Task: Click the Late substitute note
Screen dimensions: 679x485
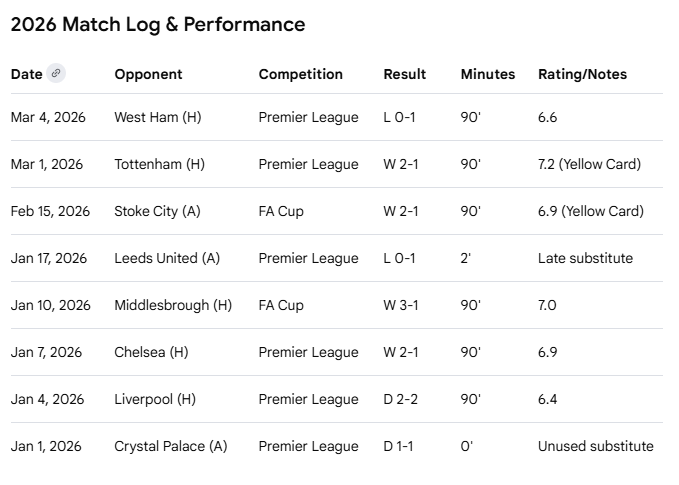Action: coord(585,258)
